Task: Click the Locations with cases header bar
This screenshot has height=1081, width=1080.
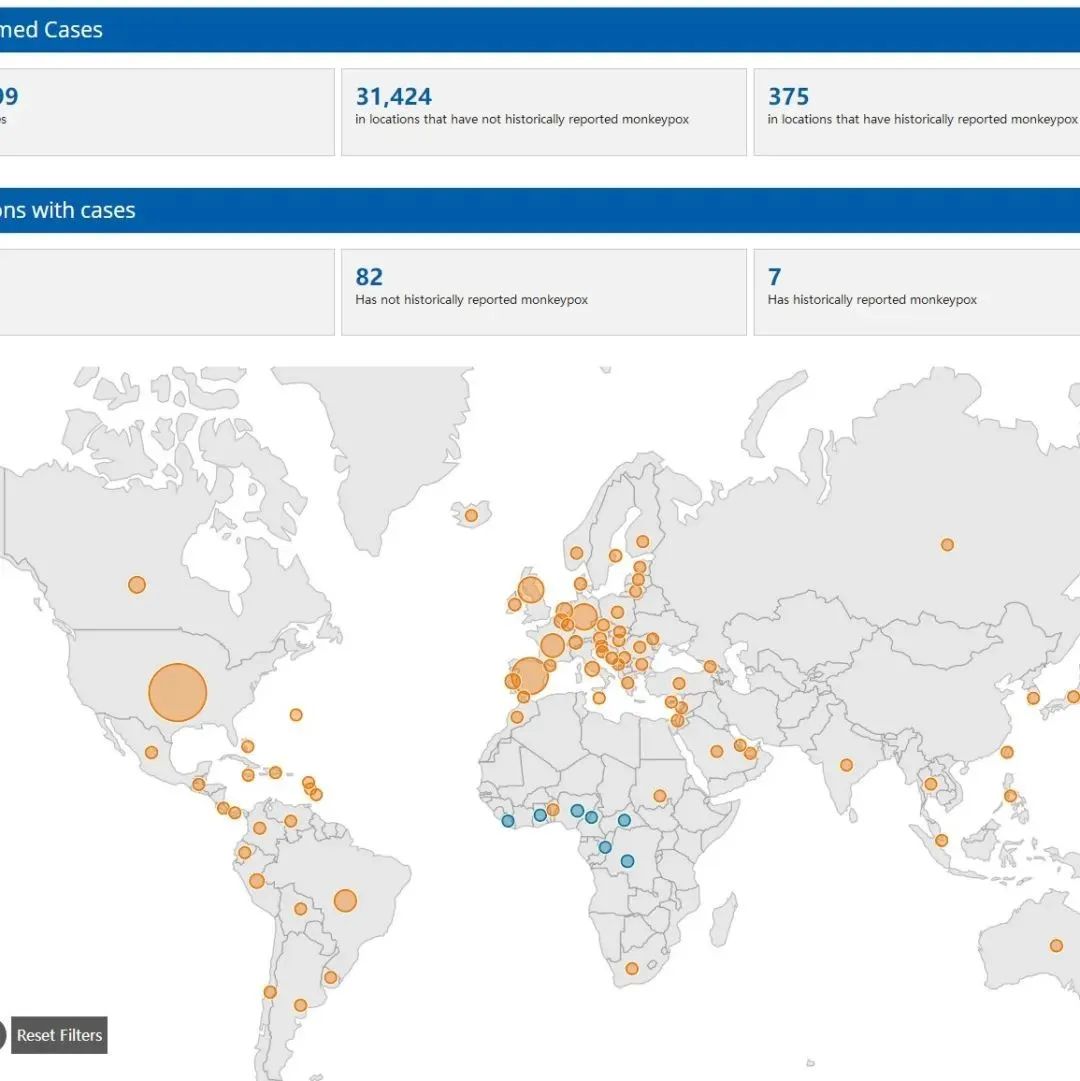Action: point(540,210)
